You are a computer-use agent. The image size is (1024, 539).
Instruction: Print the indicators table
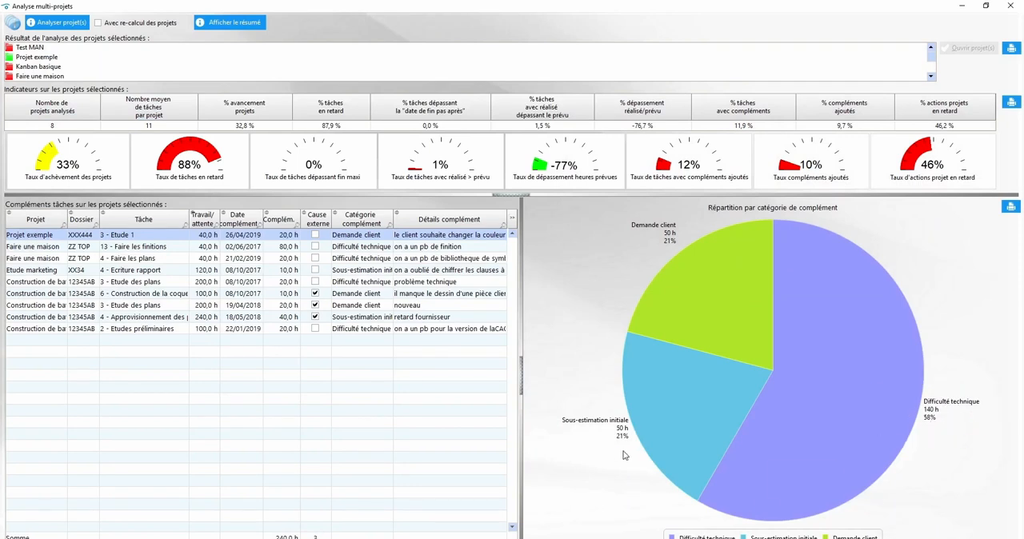point(1011,102)
